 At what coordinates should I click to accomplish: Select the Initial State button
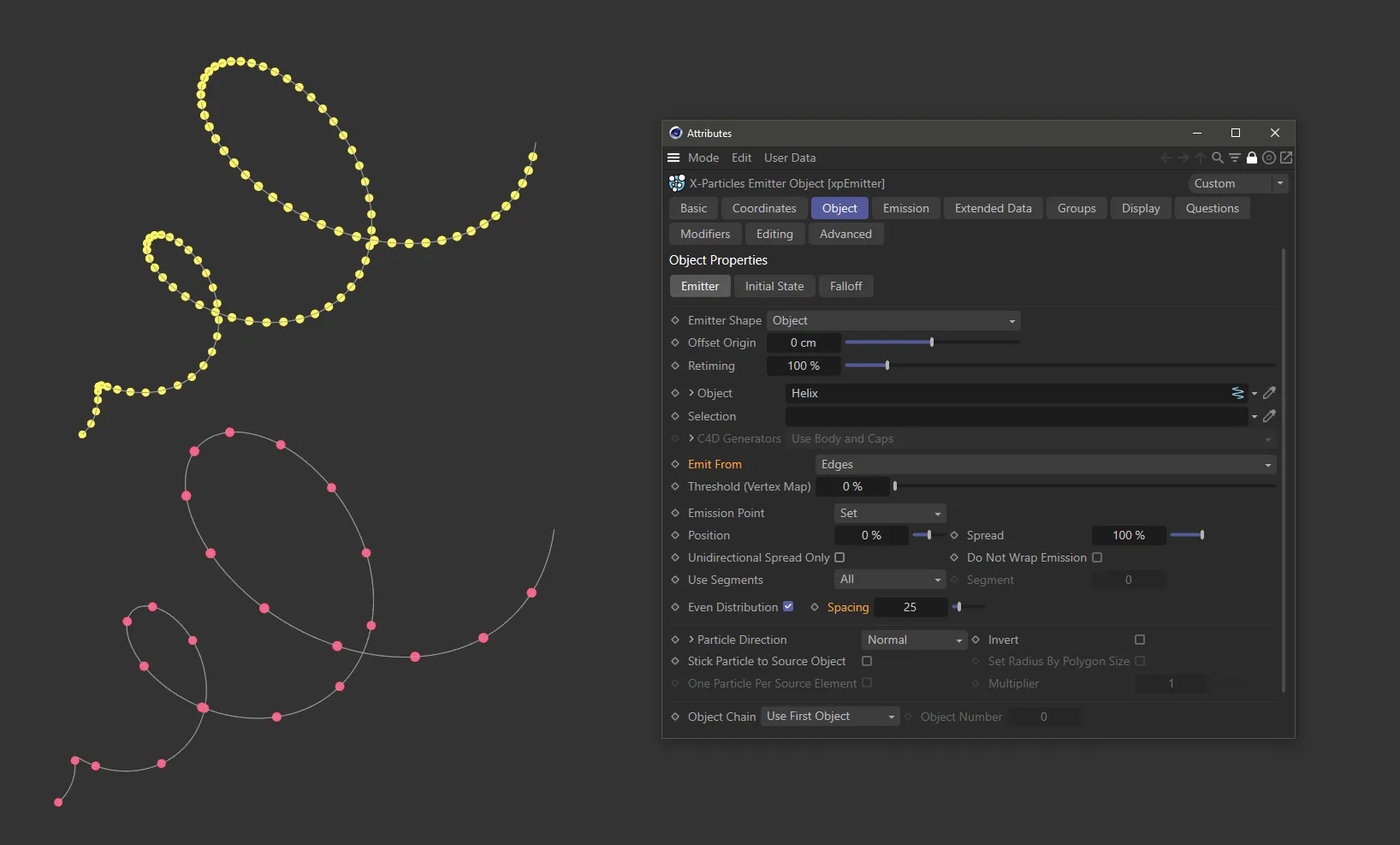[774, 286]
